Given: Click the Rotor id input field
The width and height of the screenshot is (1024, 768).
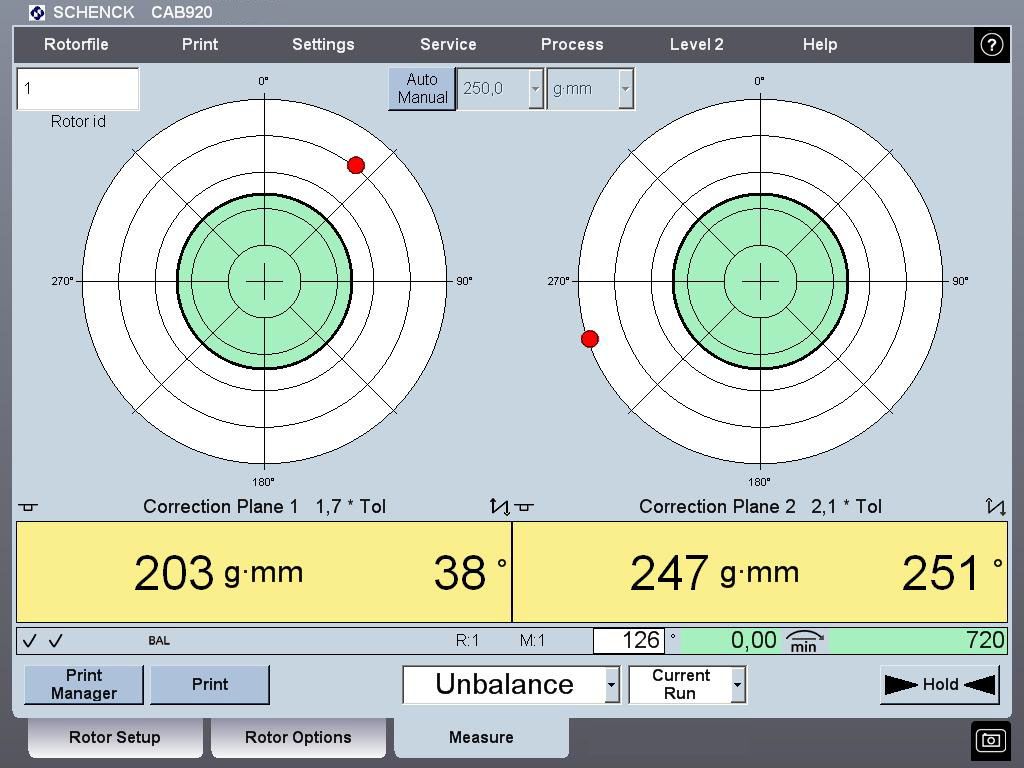Looking at the screenshot, I should [78, 89].
